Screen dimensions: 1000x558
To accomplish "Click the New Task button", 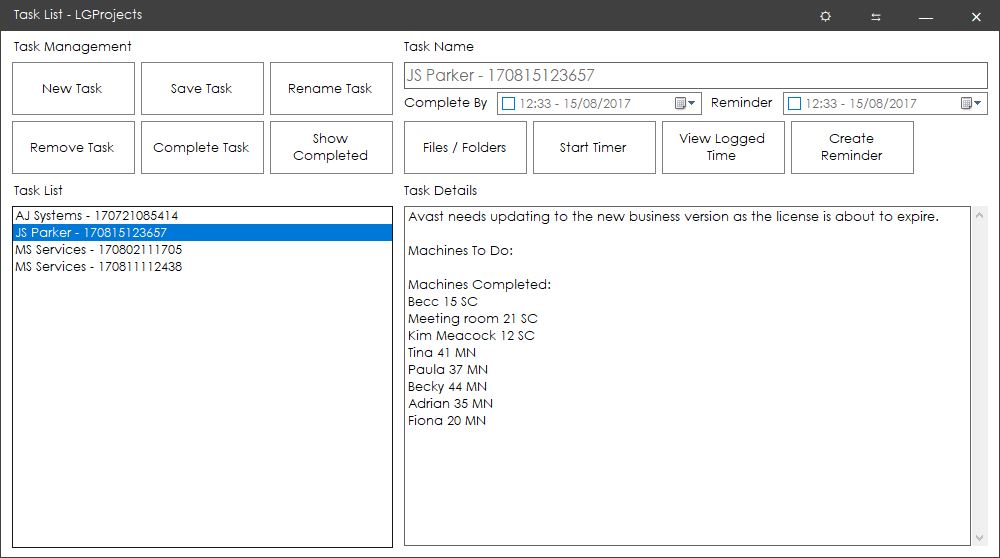I will tap(73, 89).
